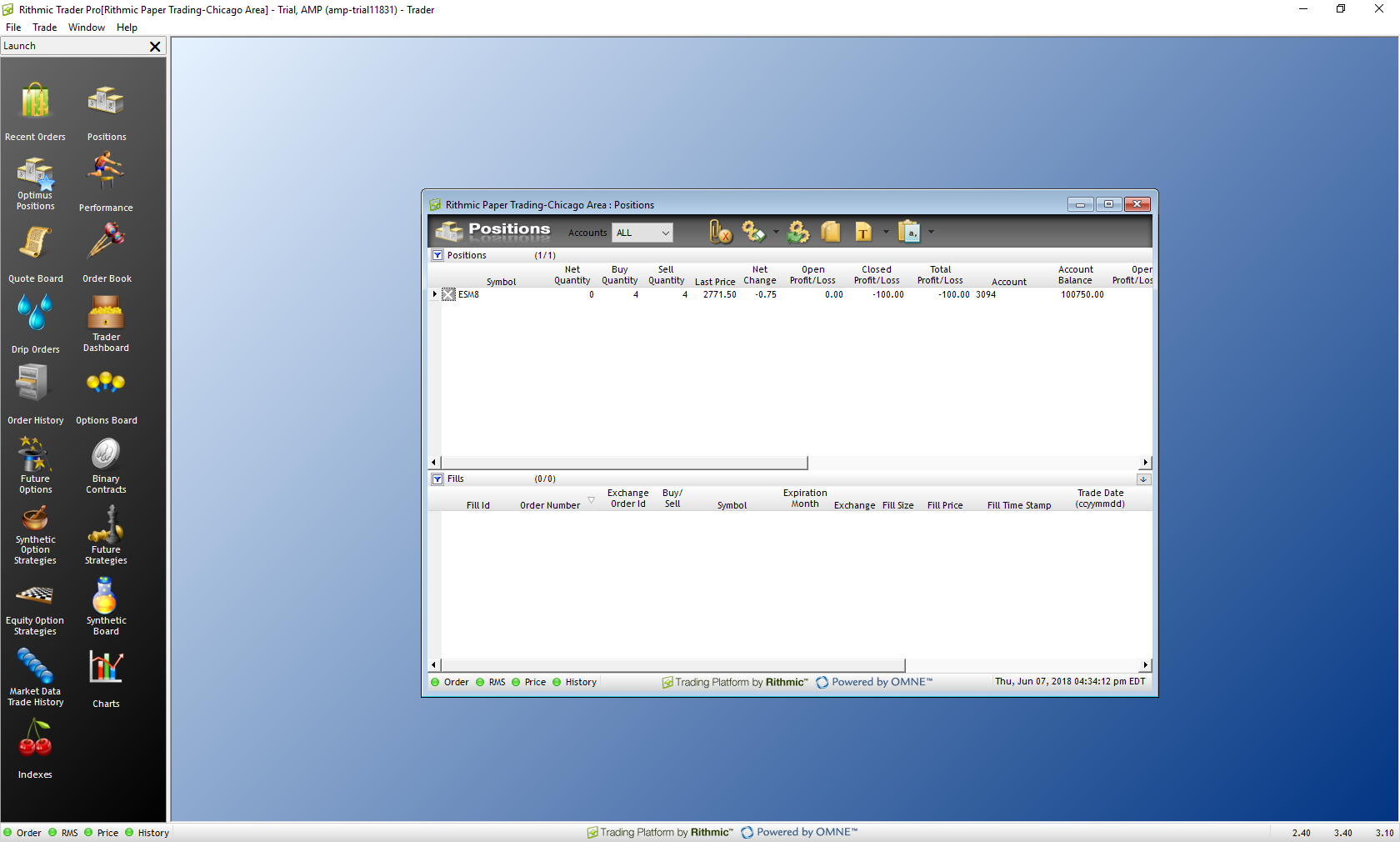Open Binary Contracts

click(x=106, y=466)
